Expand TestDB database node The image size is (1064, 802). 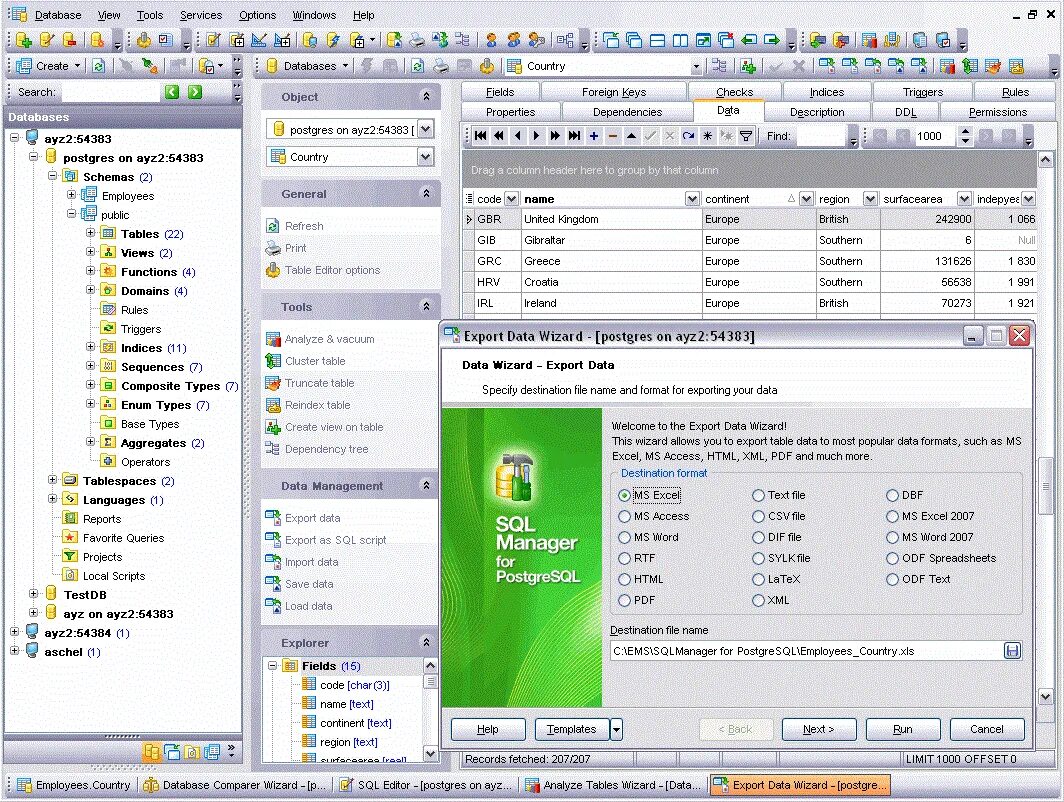[x=33, y=594]
